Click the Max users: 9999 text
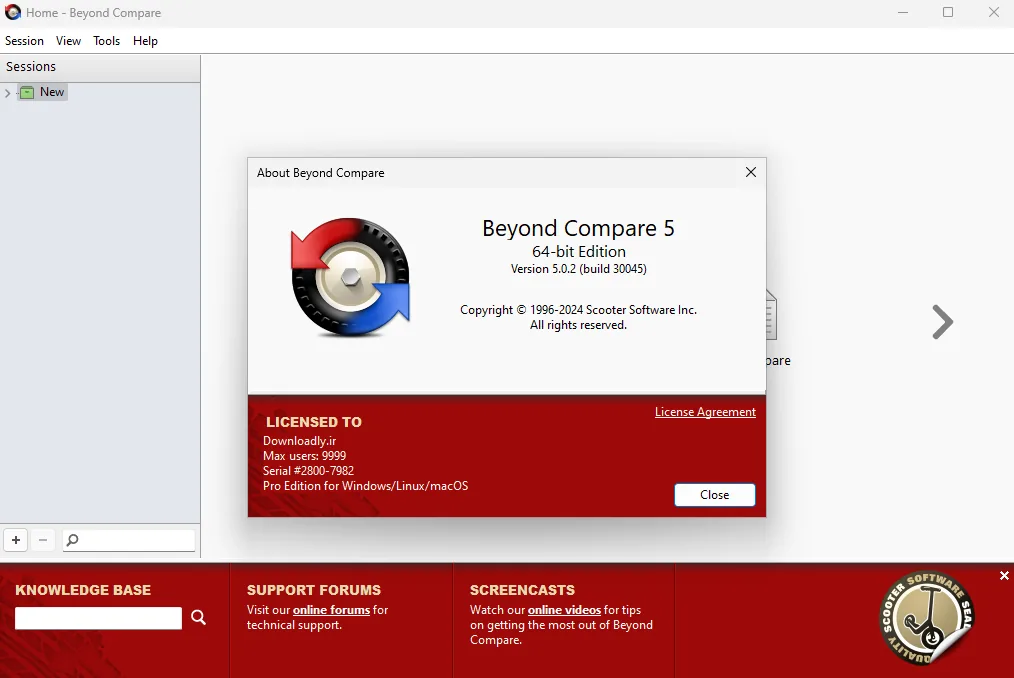Screen dimensions: 1014x678 [x=305, y=456]
